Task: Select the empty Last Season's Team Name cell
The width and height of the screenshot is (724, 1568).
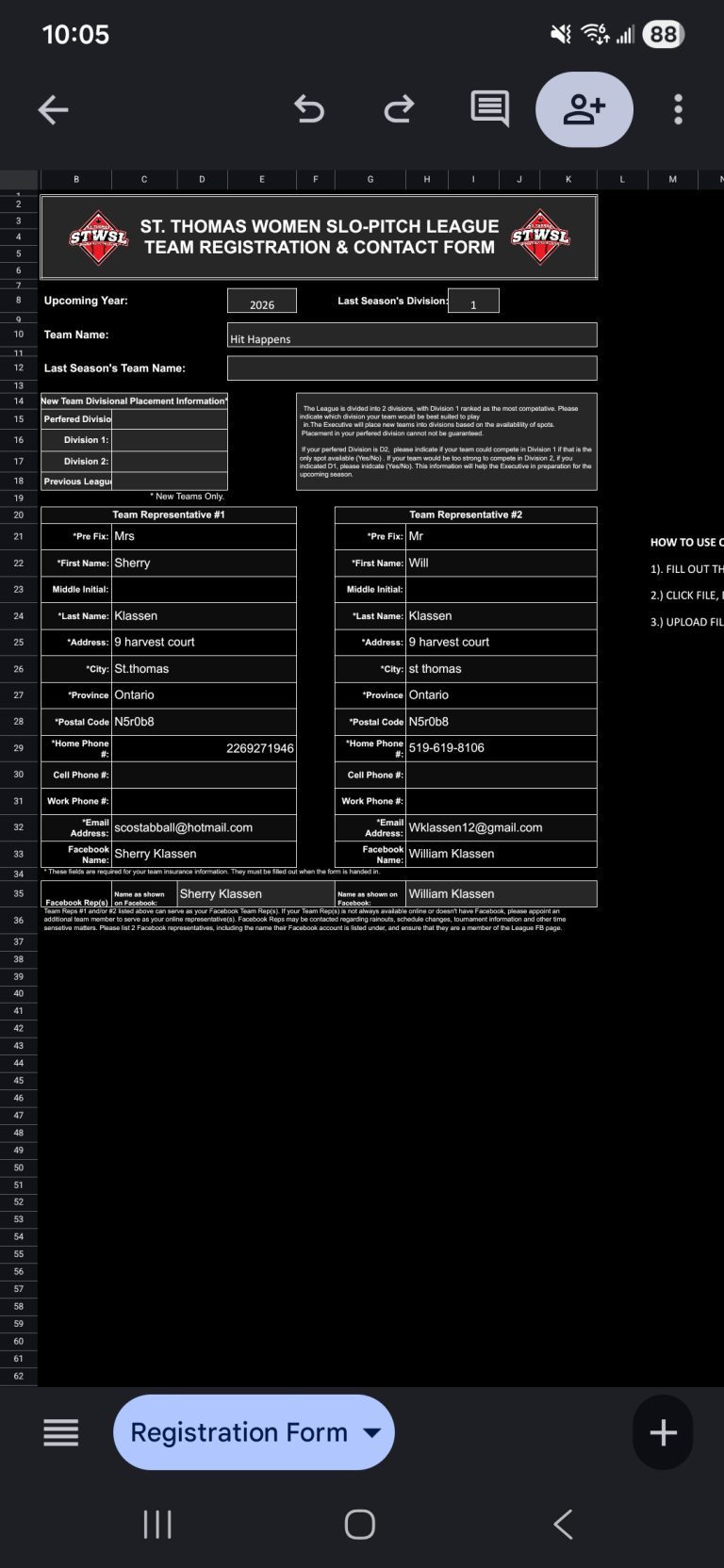Action: (412, 368)
